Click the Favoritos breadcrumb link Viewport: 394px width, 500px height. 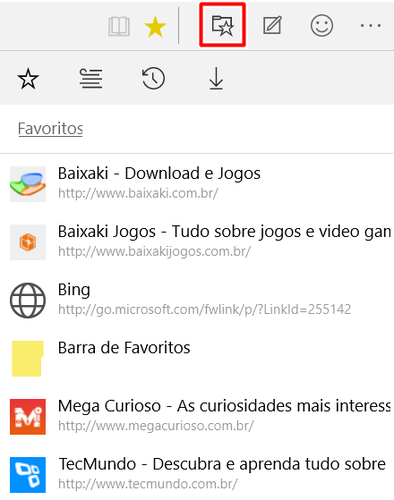50,129
